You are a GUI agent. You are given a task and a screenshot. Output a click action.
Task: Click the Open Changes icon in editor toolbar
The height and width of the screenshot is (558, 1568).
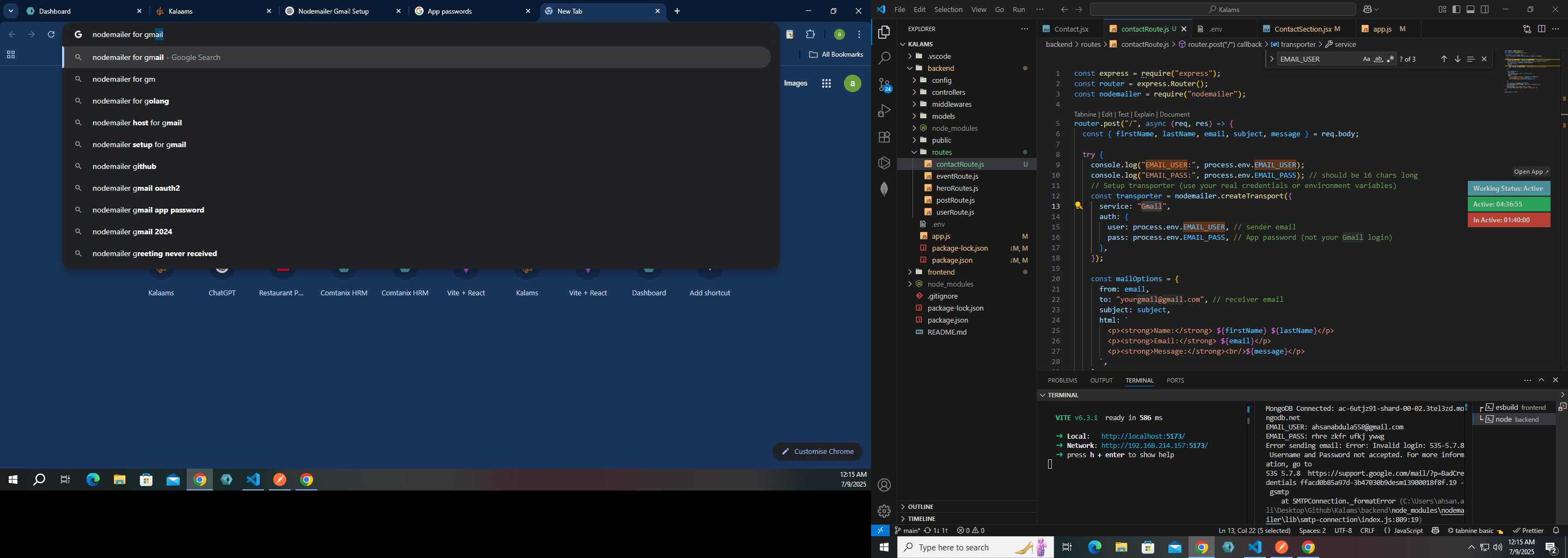(x=1527, y=29)
